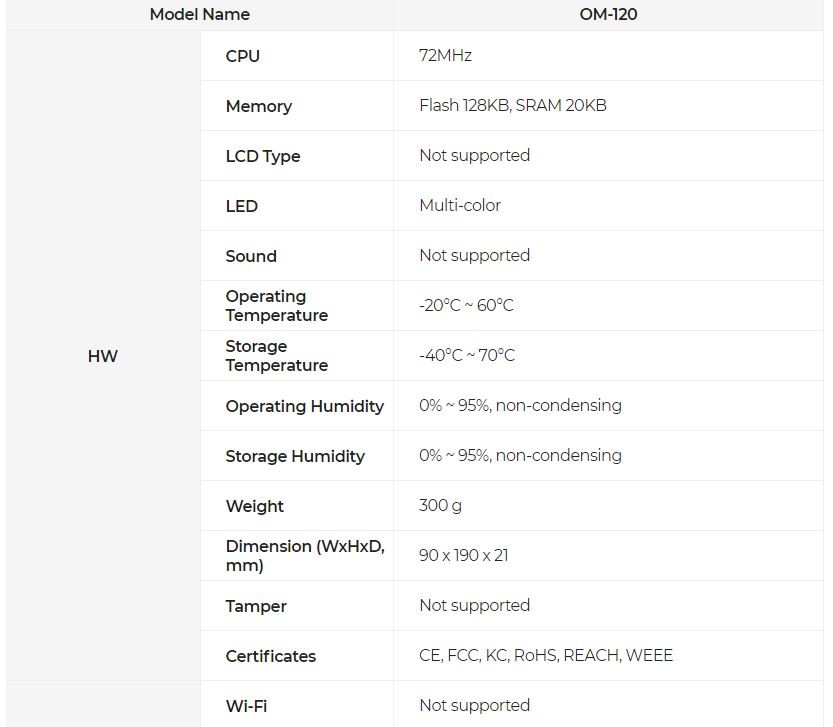This screenshot has width=833, height=727.
Task: Select the Multi-color value
Action: pyautogui.click(x=460, y=205)
